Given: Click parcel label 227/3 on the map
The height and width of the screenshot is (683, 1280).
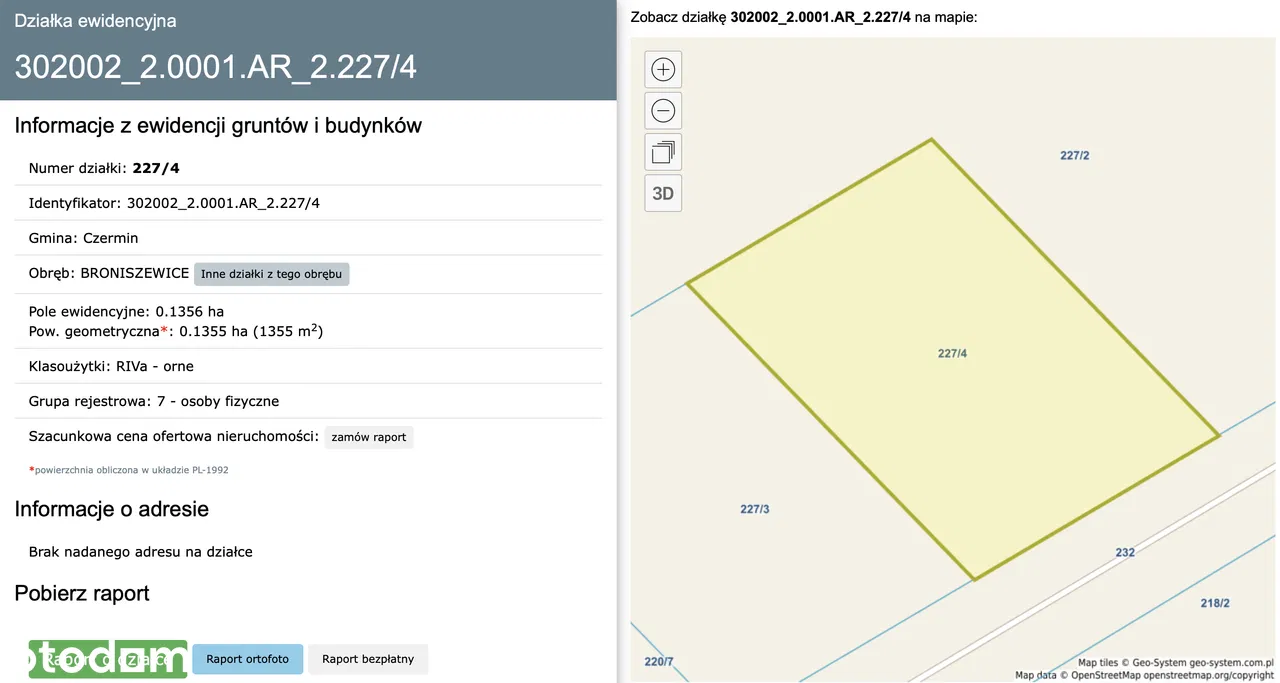Looking at the screenshot, I should pyautogui.click(x=755, y=509).
